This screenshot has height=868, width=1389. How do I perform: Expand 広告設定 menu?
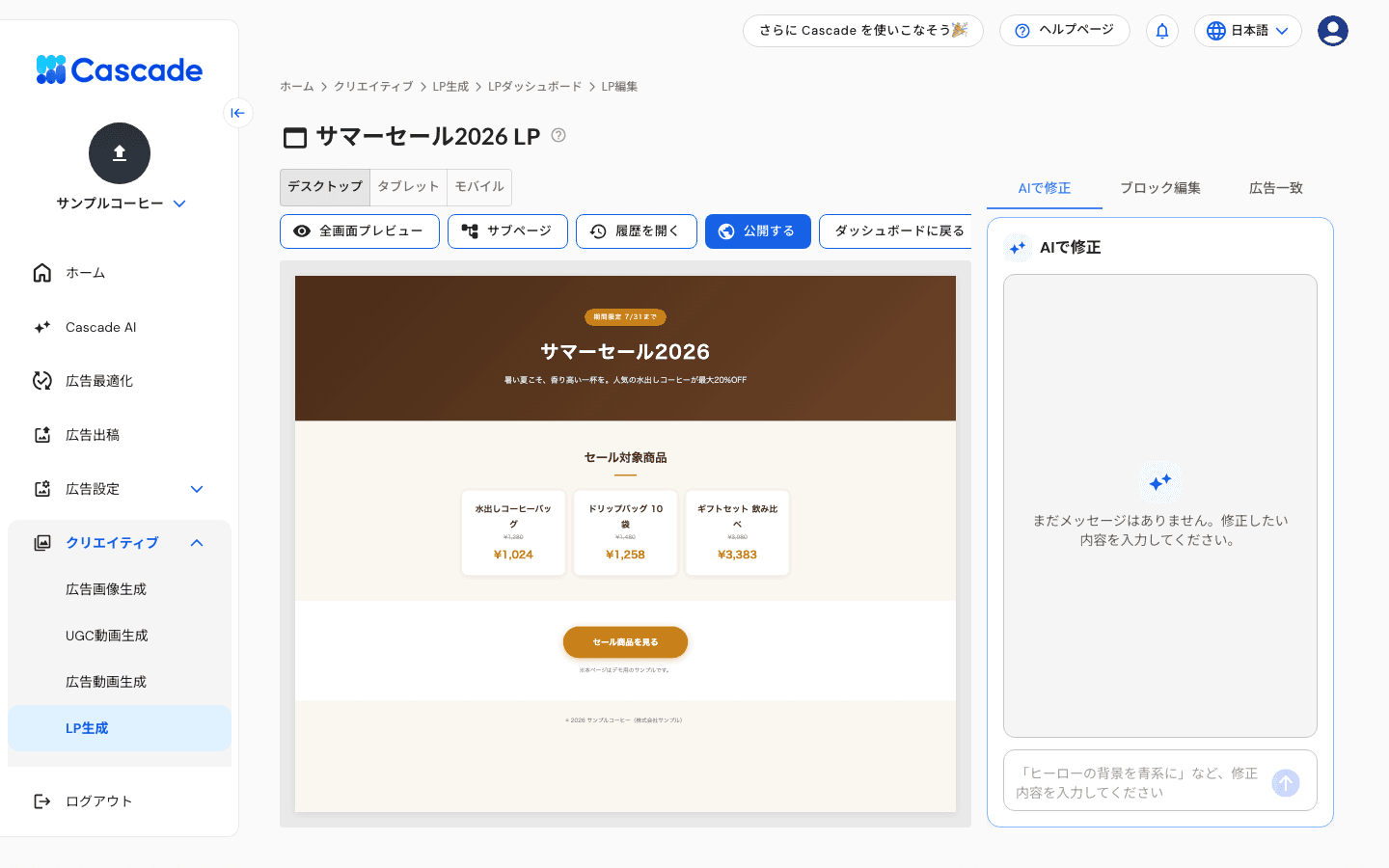(x=120, y=489)
